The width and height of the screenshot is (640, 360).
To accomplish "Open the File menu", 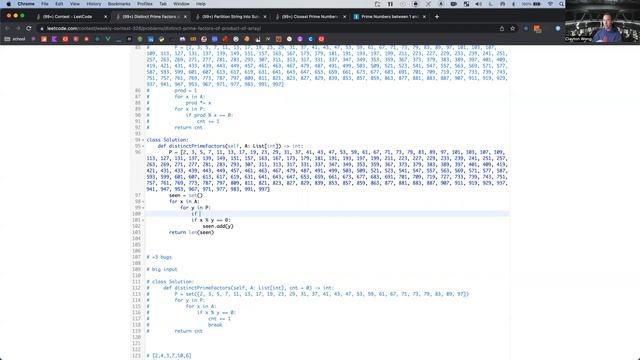I will (x=45, y=4).
